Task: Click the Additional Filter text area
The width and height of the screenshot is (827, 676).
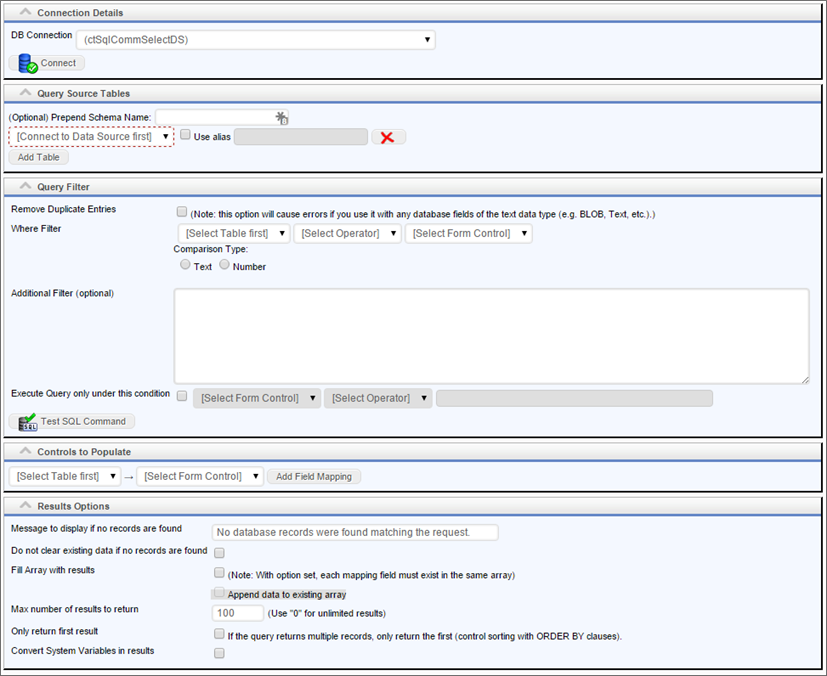Action: pos(491,335)
